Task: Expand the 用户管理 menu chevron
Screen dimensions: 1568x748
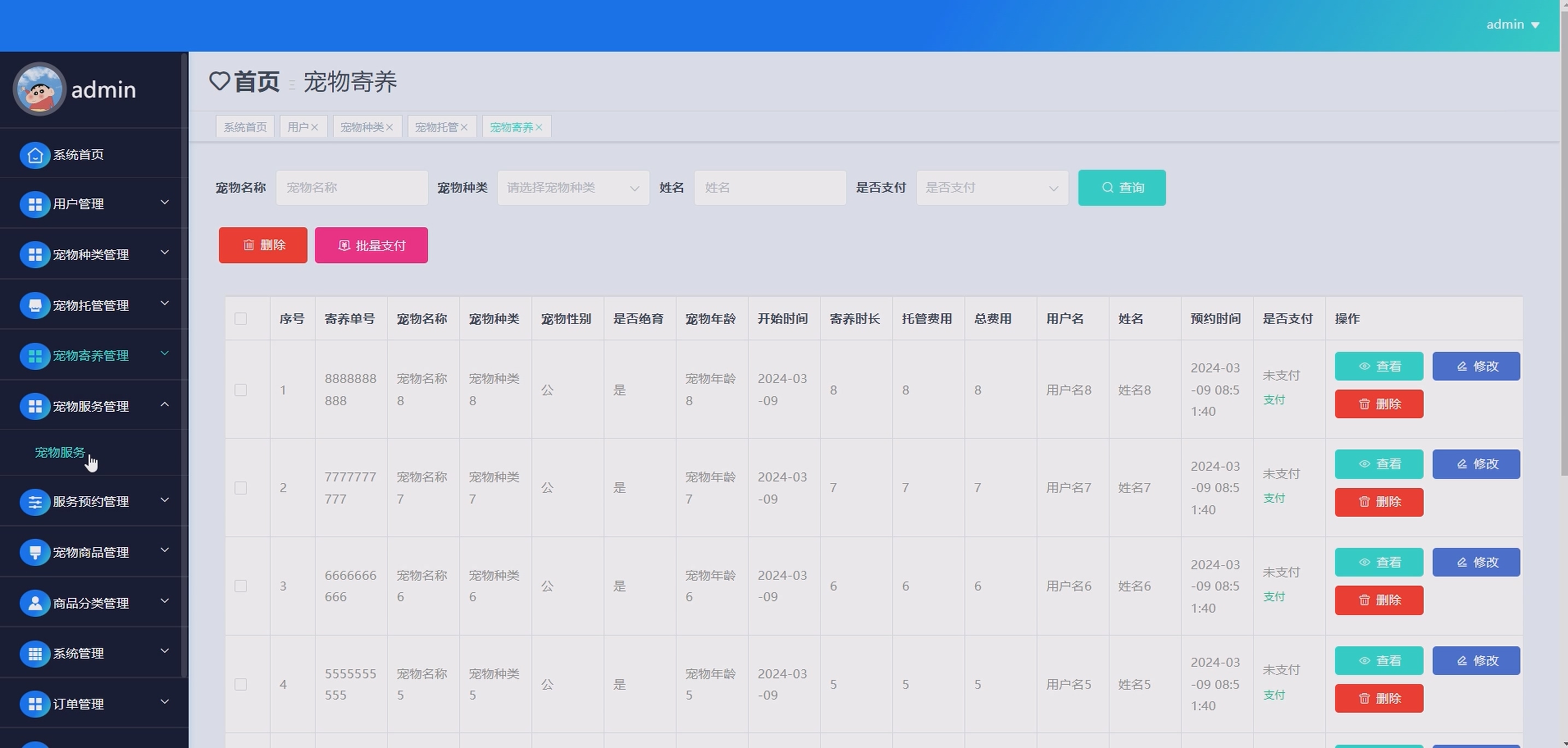Action: click(x=165, y=202)
